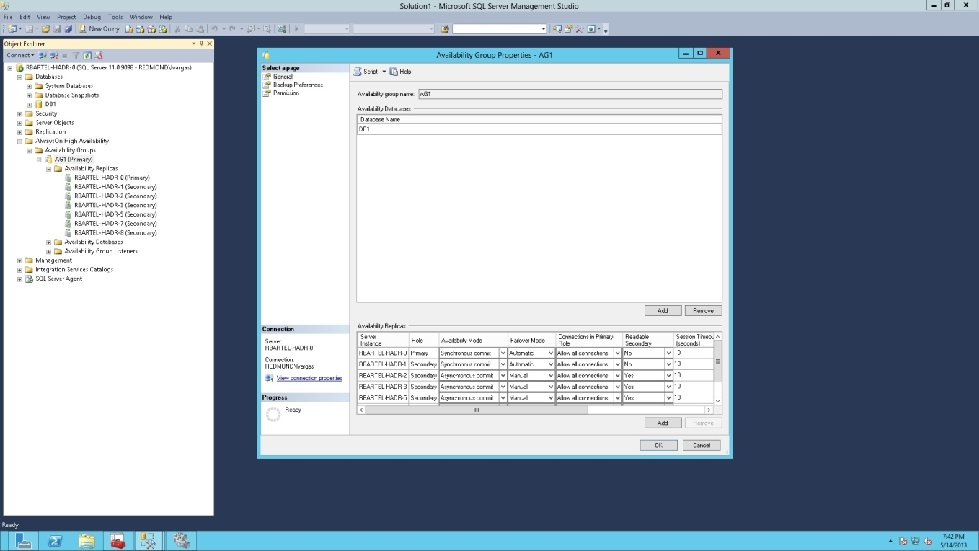This screenshot has height=551, width=979.
Task: Open Availability Mode dropdown for REARTEL-HADR-2 row
Action: [503, 376]
